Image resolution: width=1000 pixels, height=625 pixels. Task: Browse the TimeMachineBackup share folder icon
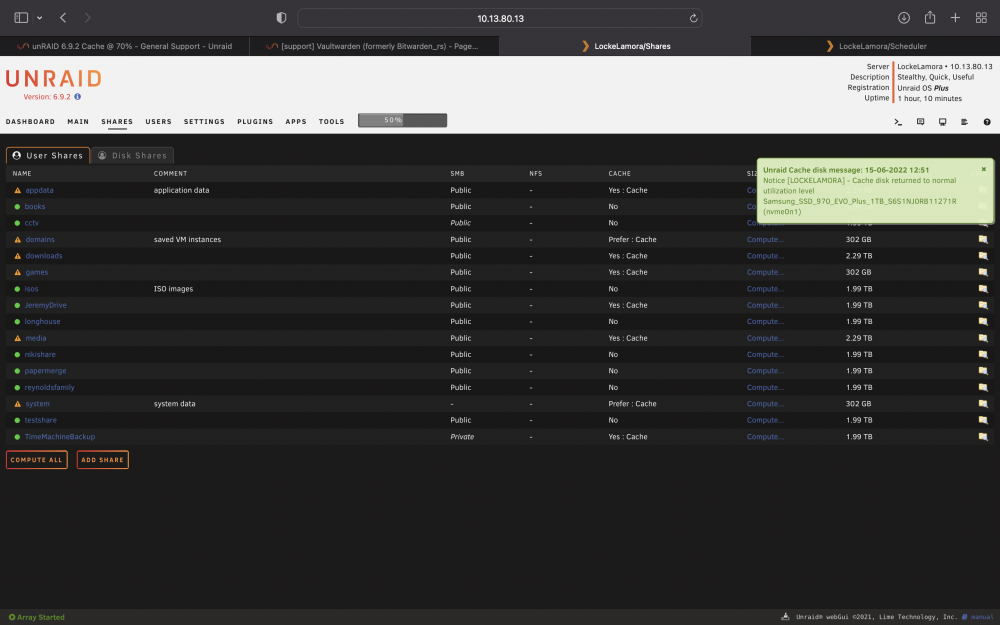point(983,437)
